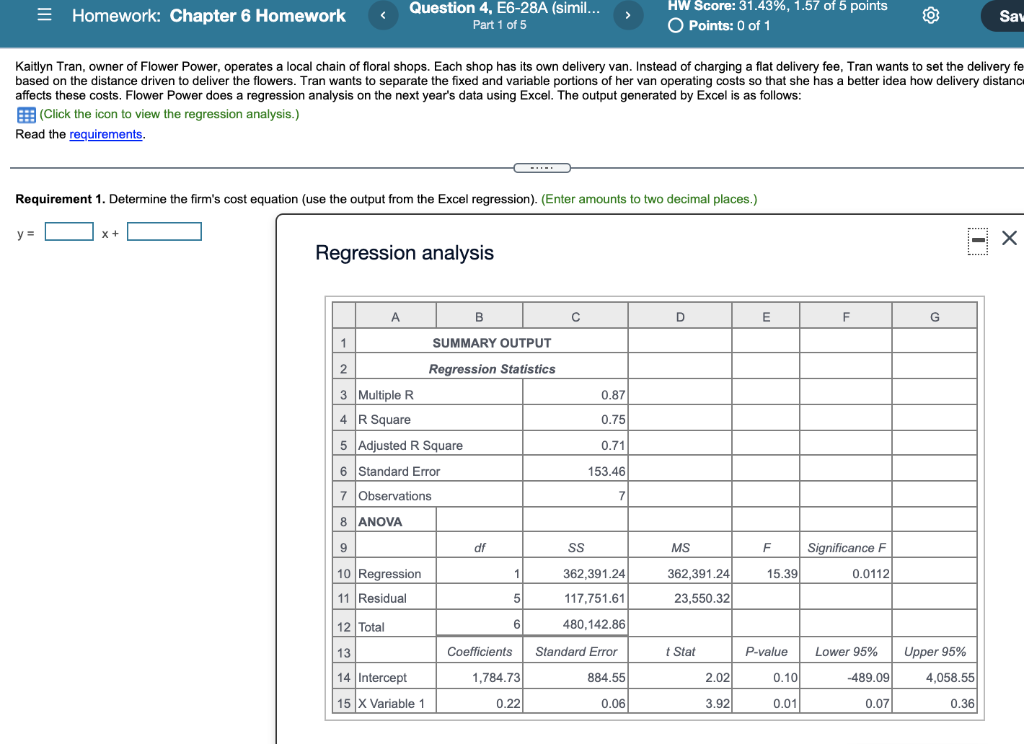Viewport: 1024px width, 744px height.
Task: Click the answer box after x +
Action: pos(163,231)
